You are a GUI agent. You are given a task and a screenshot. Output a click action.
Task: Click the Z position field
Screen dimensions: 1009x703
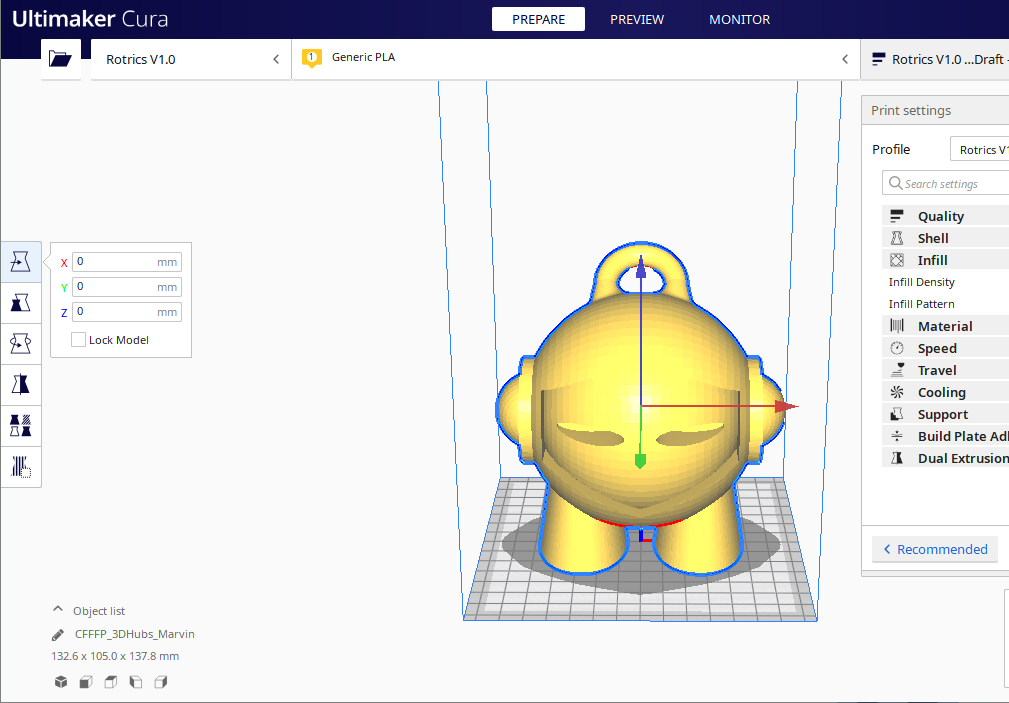(x=127, y=312)
